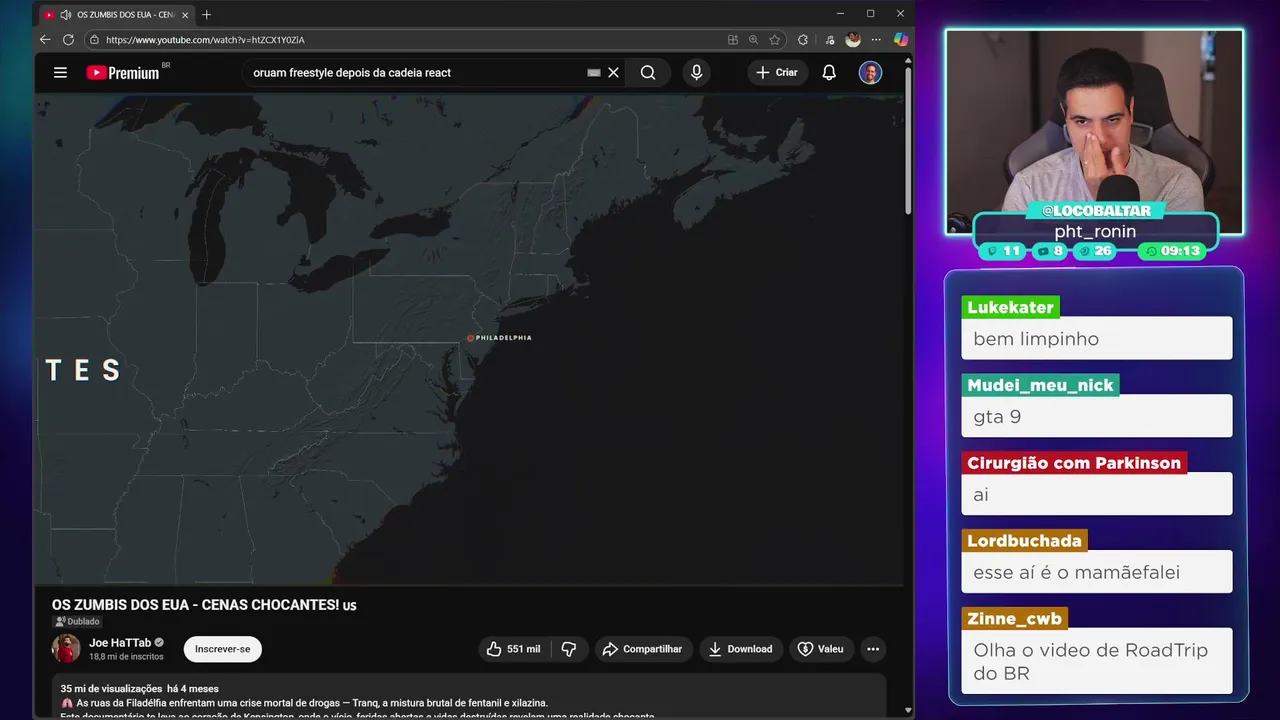Click the 09:13 WhatsApp counter
1280x720 pixels.
click(1172, 251)
